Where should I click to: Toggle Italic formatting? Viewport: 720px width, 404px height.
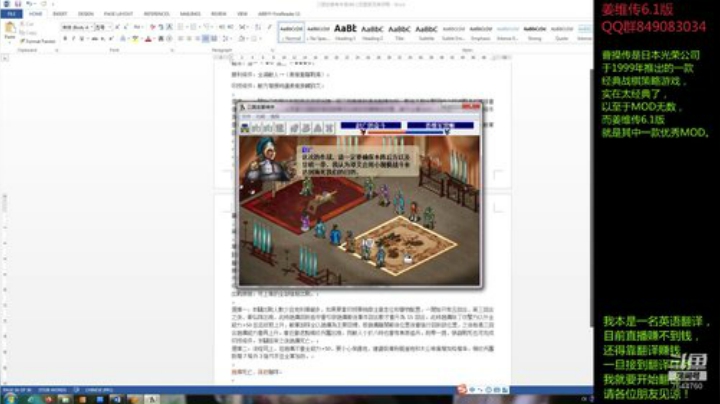tap(73, 39)
